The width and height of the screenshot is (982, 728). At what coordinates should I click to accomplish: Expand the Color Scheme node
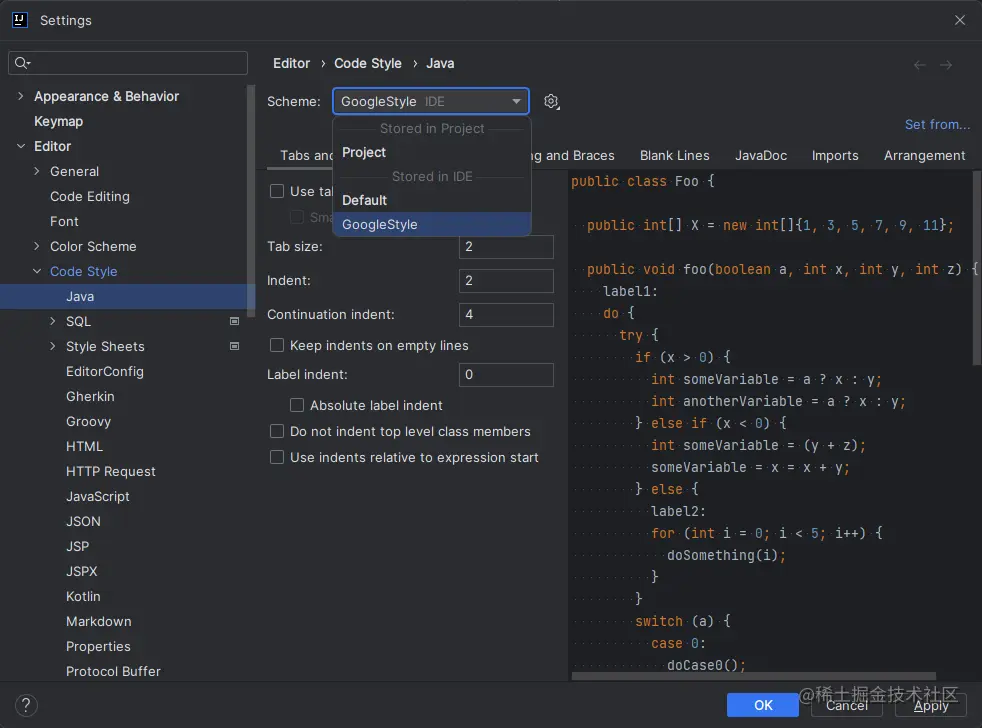tap(36, 246)
